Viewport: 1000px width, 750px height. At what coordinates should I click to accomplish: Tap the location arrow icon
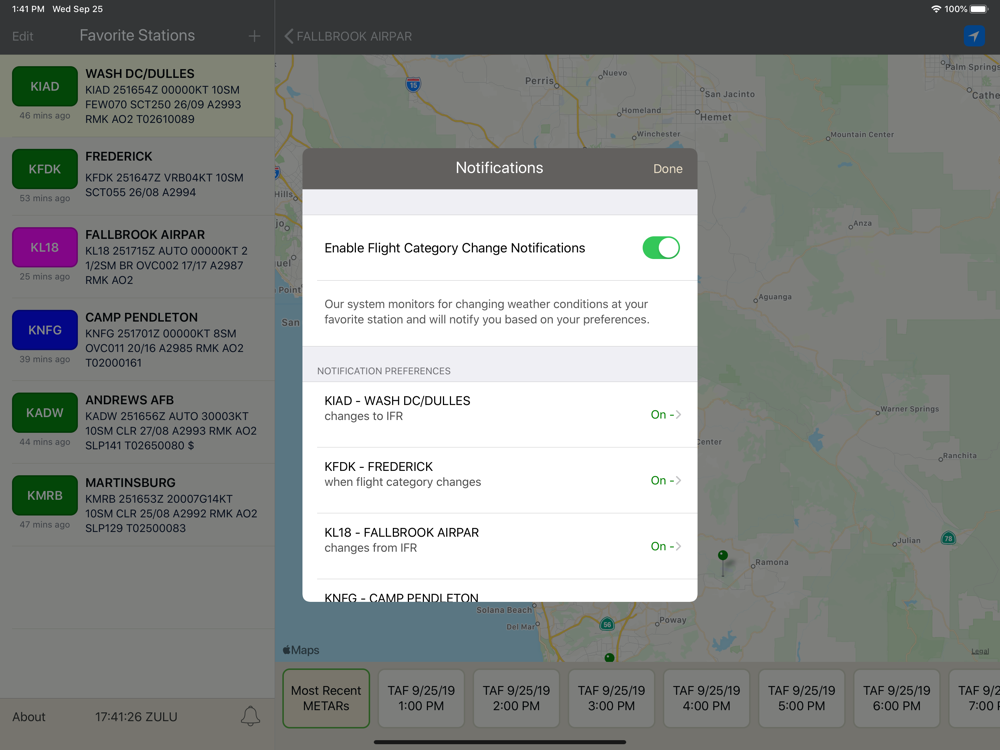pos(974,36)
